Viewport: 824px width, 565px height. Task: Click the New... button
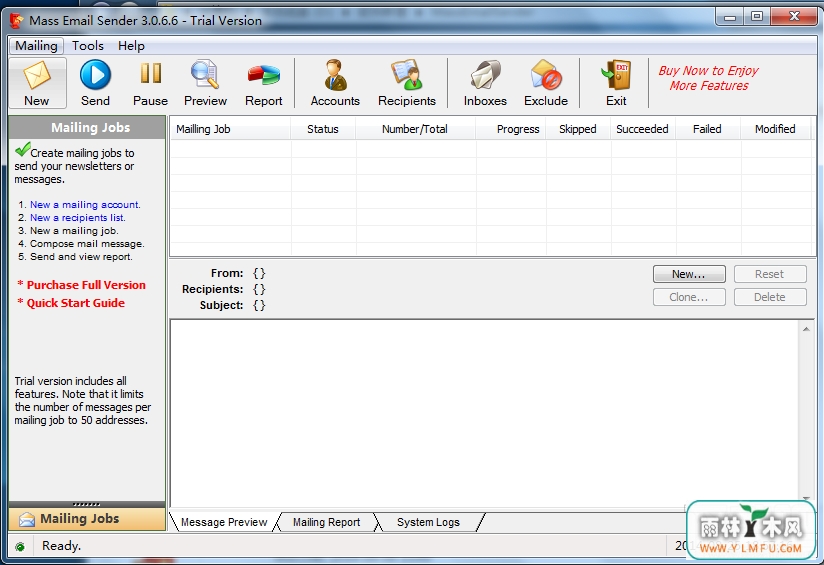tap(689, 274)
